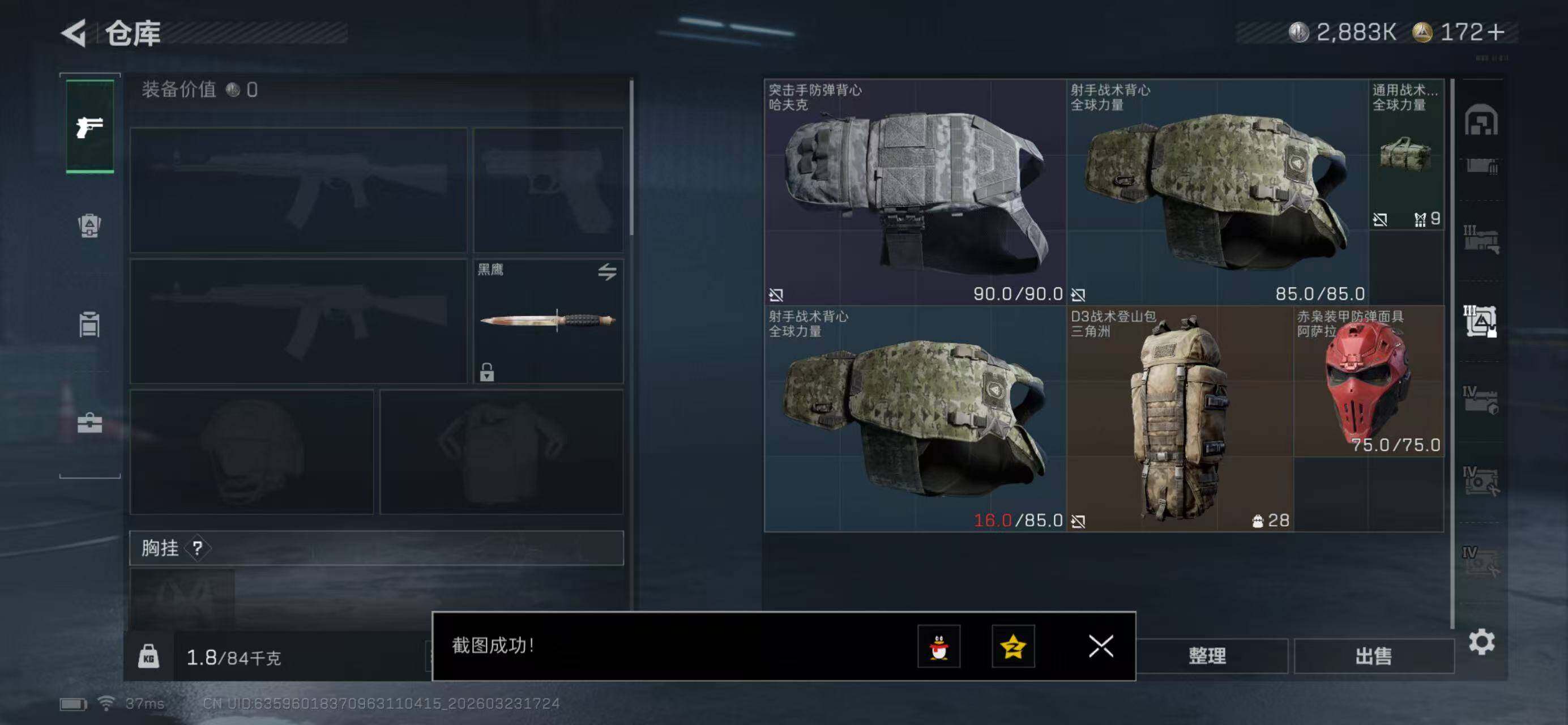Open the settings gear icon

[1481, 642]
